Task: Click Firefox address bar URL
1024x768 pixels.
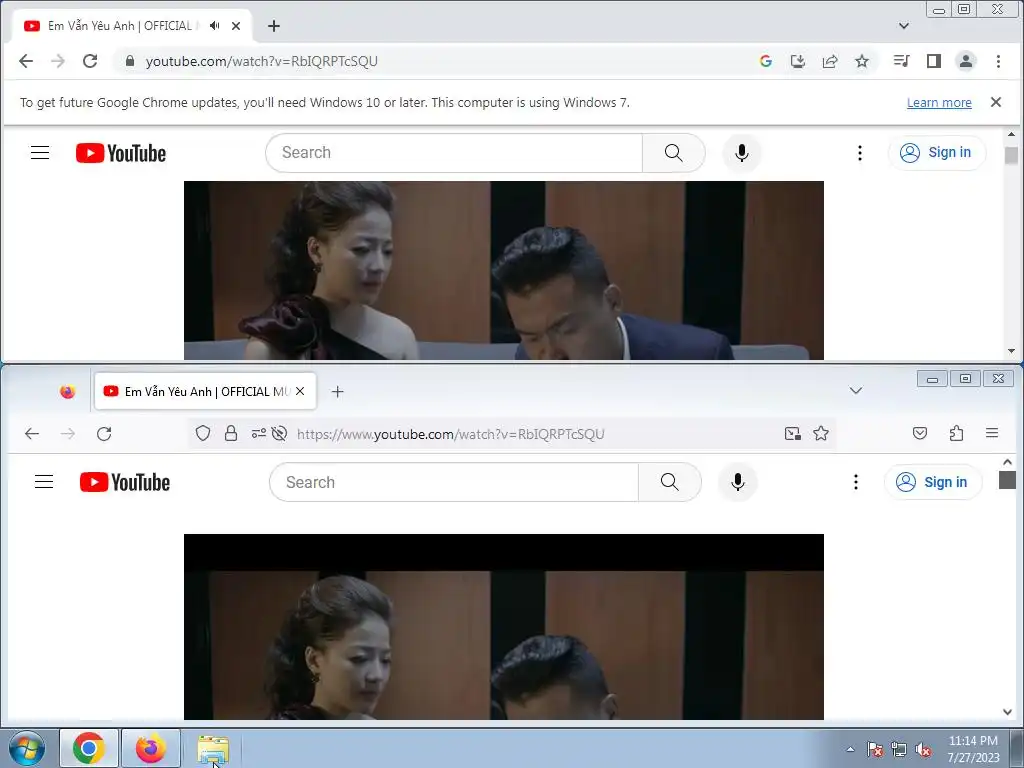Action: (x=451, y=434)
